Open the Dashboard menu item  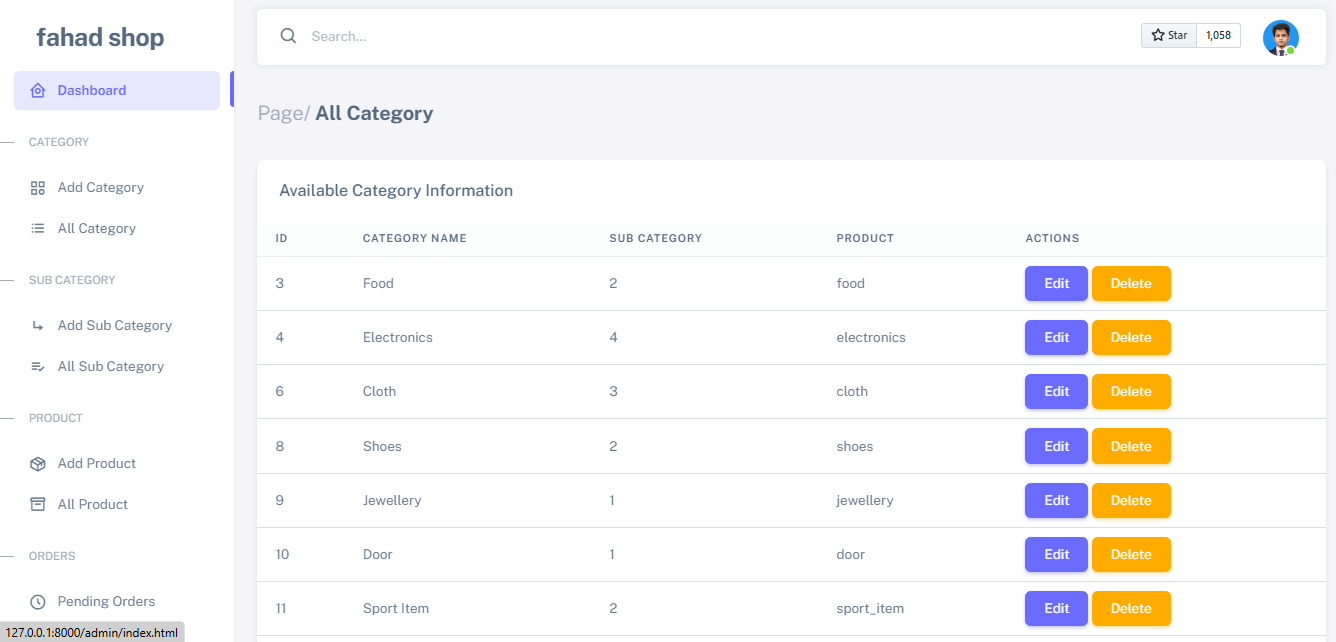click(117, 90)
